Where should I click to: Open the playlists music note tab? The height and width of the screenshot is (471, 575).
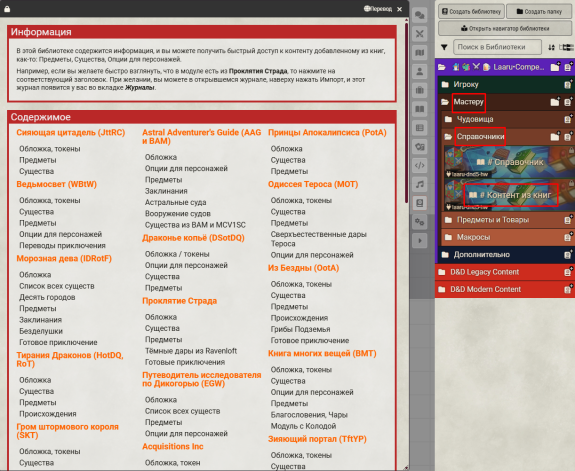(x=420, y=184)
